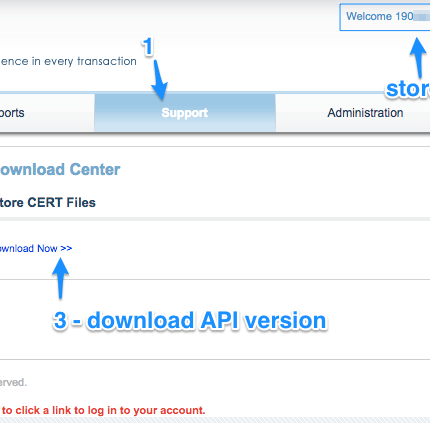Select the Store CERT Files section title
Screen dimensions: 430x423
[48, 202]
